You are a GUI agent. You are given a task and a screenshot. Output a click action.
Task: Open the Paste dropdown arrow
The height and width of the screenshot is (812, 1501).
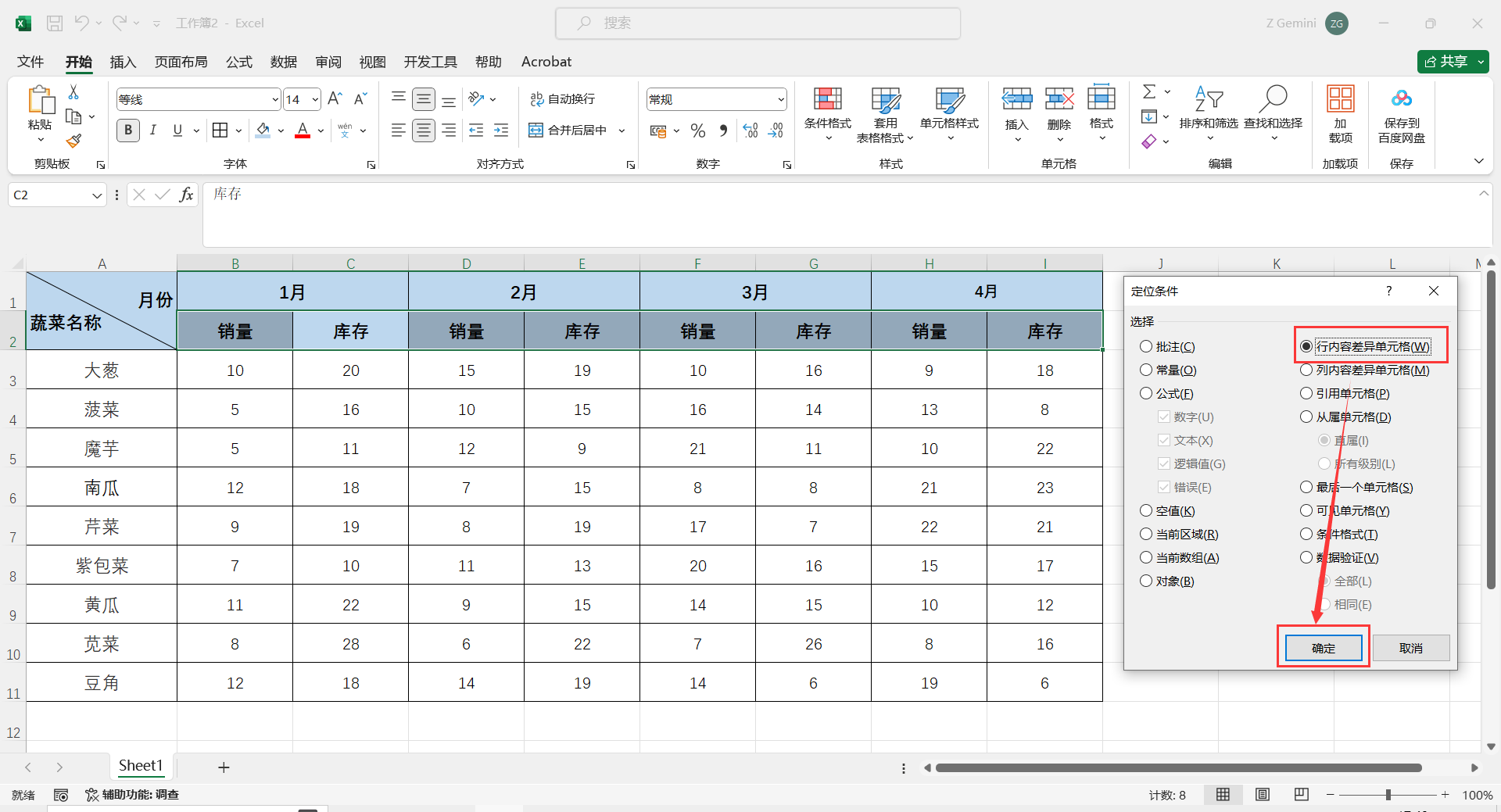click(x=41, y=140)
